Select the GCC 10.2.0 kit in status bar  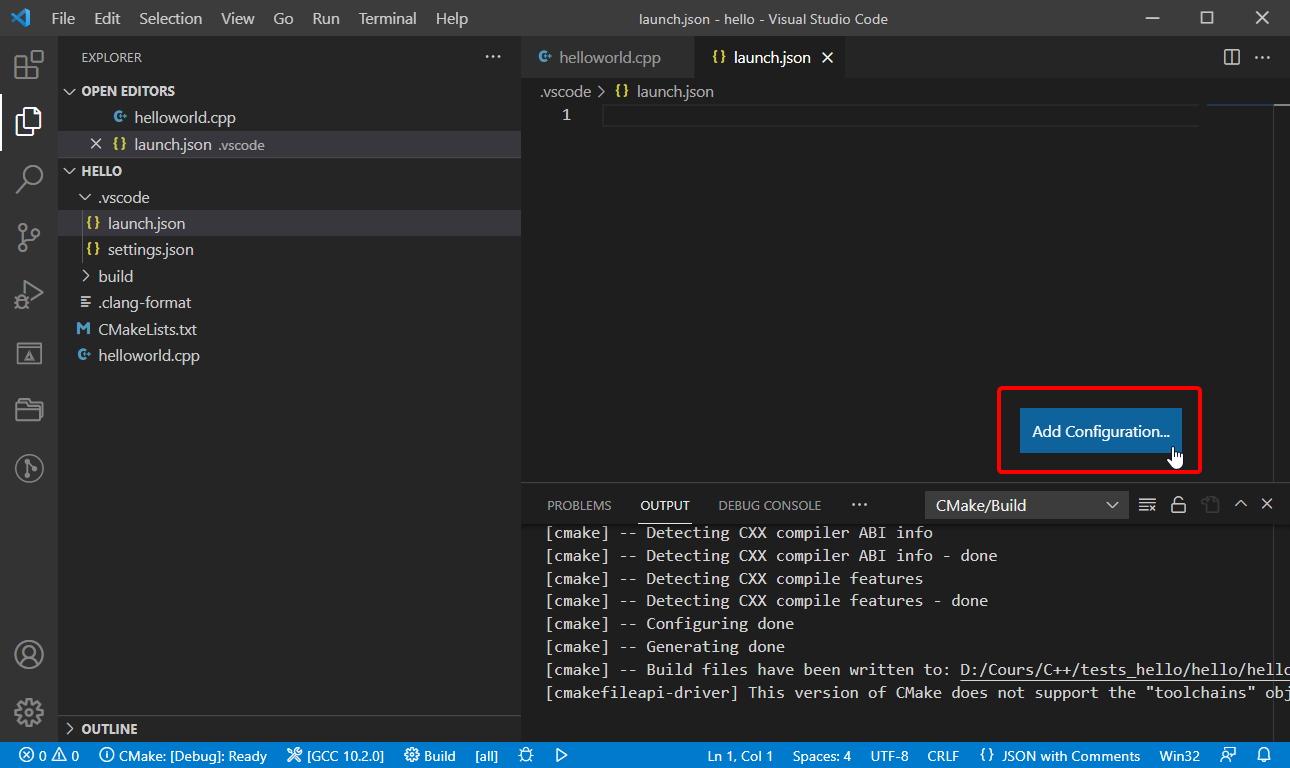pos(335,756)
